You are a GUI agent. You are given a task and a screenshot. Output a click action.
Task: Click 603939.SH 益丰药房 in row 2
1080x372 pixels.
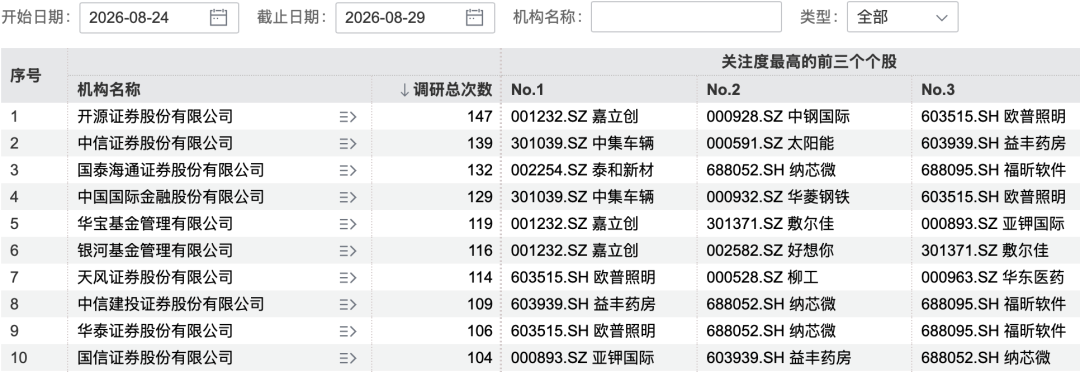click(x=993, y=143)
